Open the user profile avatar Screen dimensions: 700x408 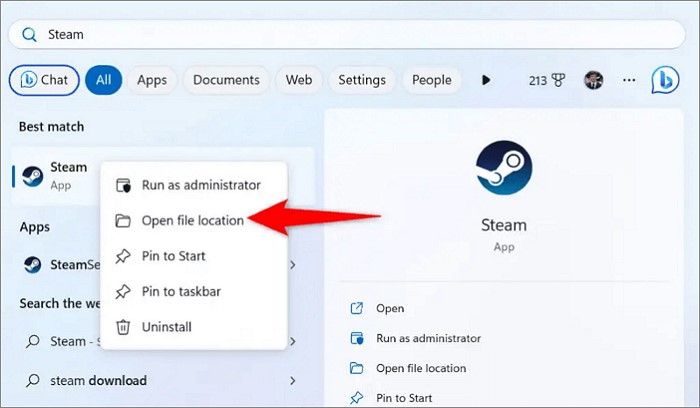pyautogui.click(x=594, y=80)
